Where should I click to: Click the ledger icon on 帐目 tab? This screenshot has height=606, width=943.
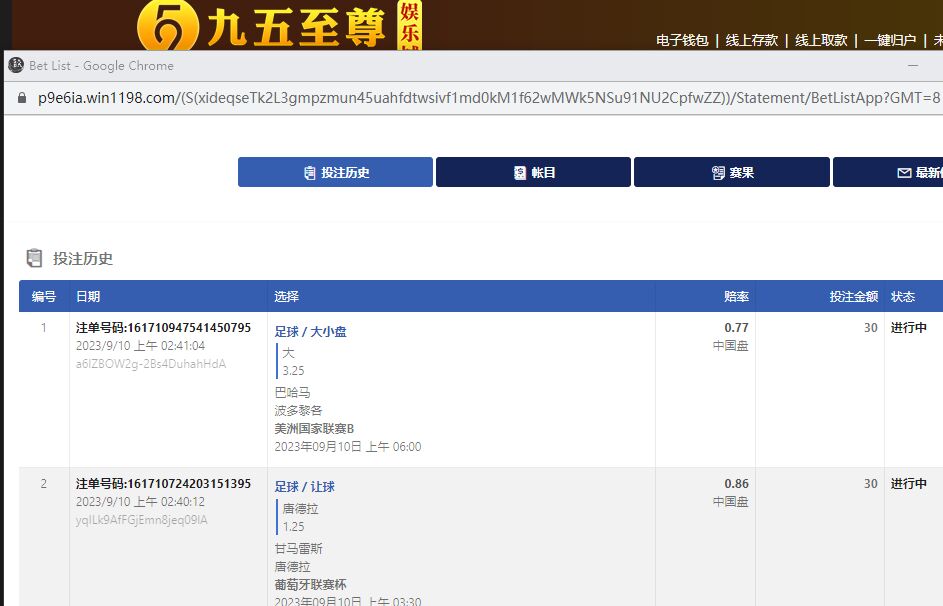(520, 173)
